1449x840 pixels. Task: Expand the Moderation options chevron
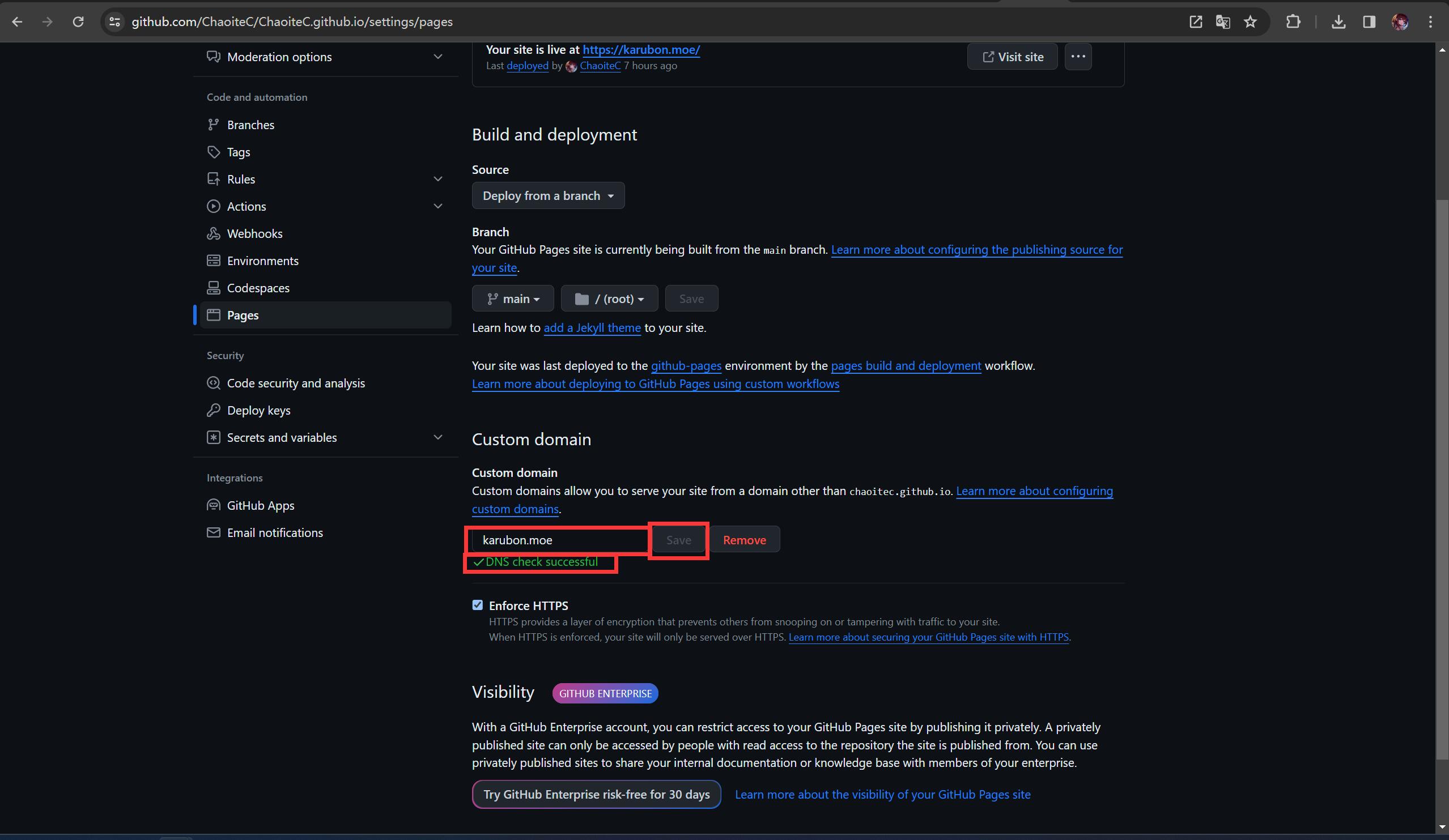tap(438, 56)
